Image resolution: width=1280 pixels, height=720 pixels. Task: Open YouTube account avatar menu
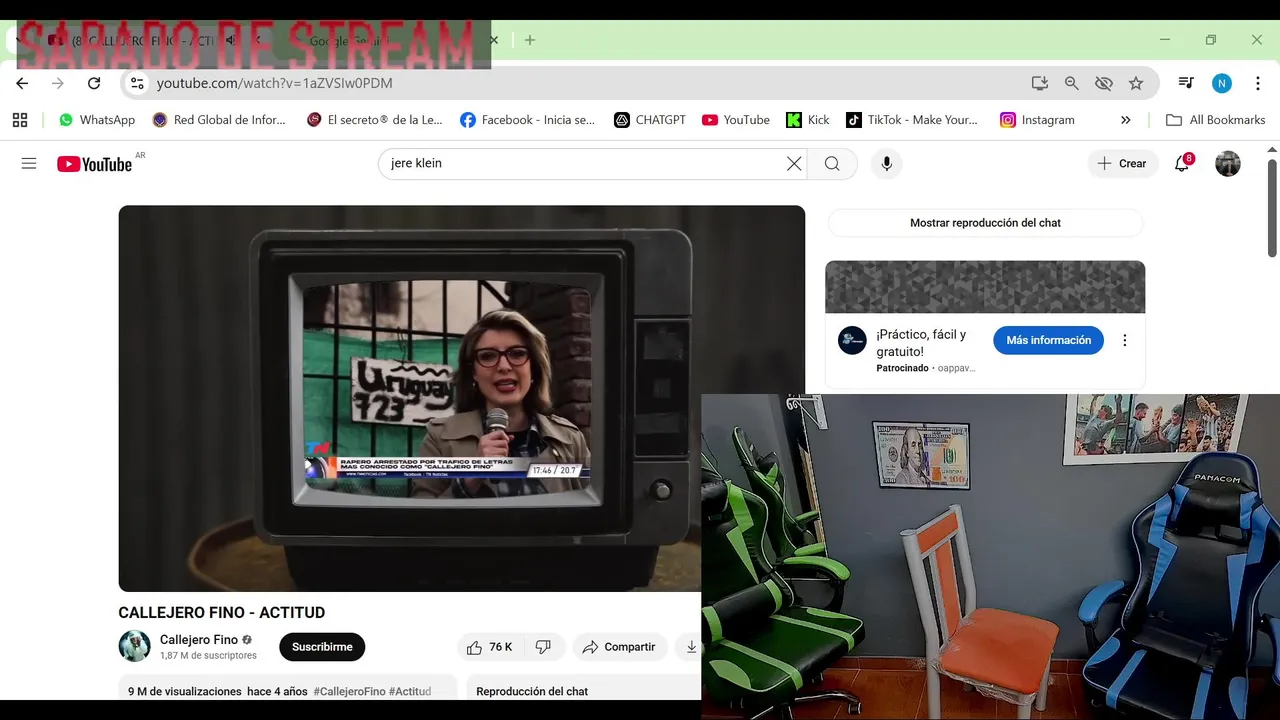coord(1228,163)
